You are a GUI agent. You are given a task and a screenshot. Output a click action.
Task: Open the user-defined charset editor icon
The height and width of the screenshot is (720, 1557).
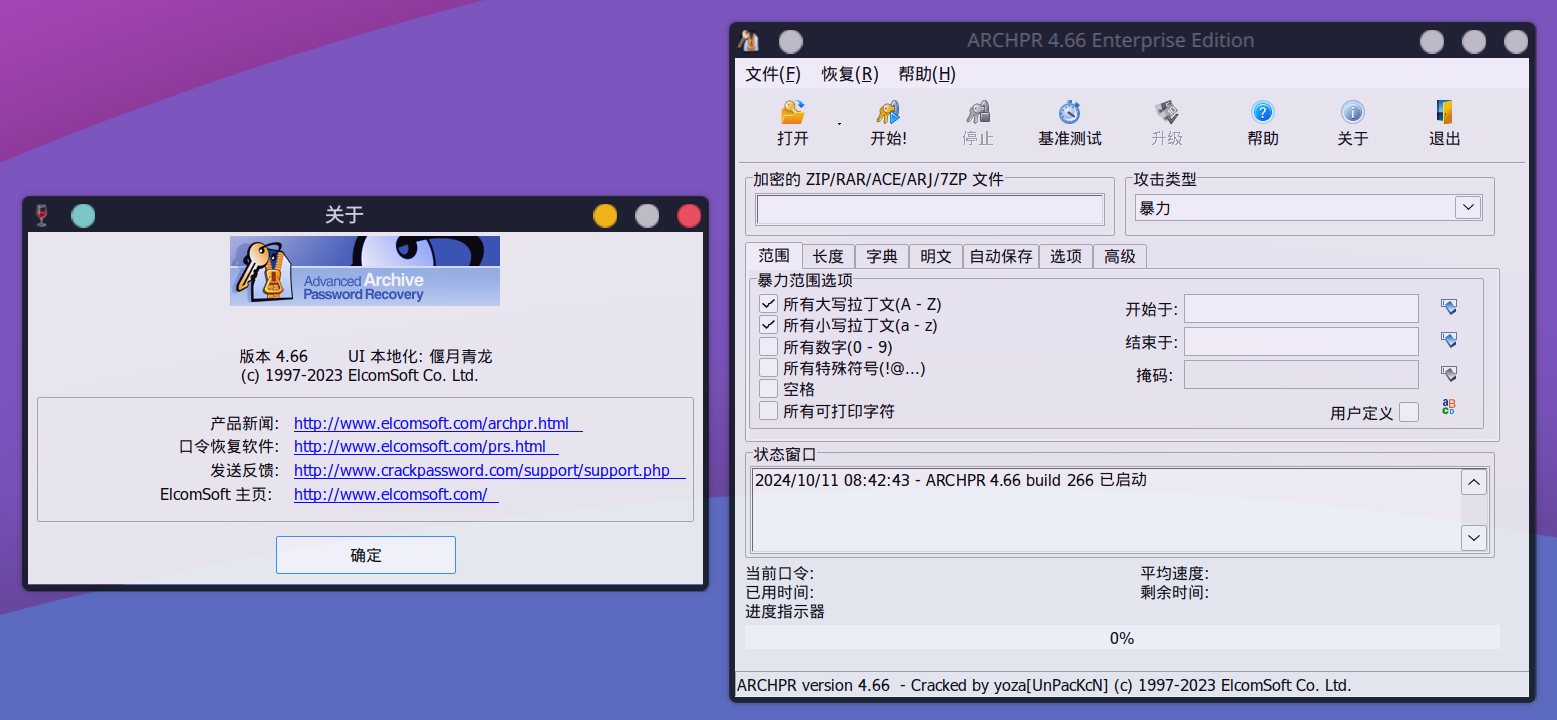(x=1449, y=407)
